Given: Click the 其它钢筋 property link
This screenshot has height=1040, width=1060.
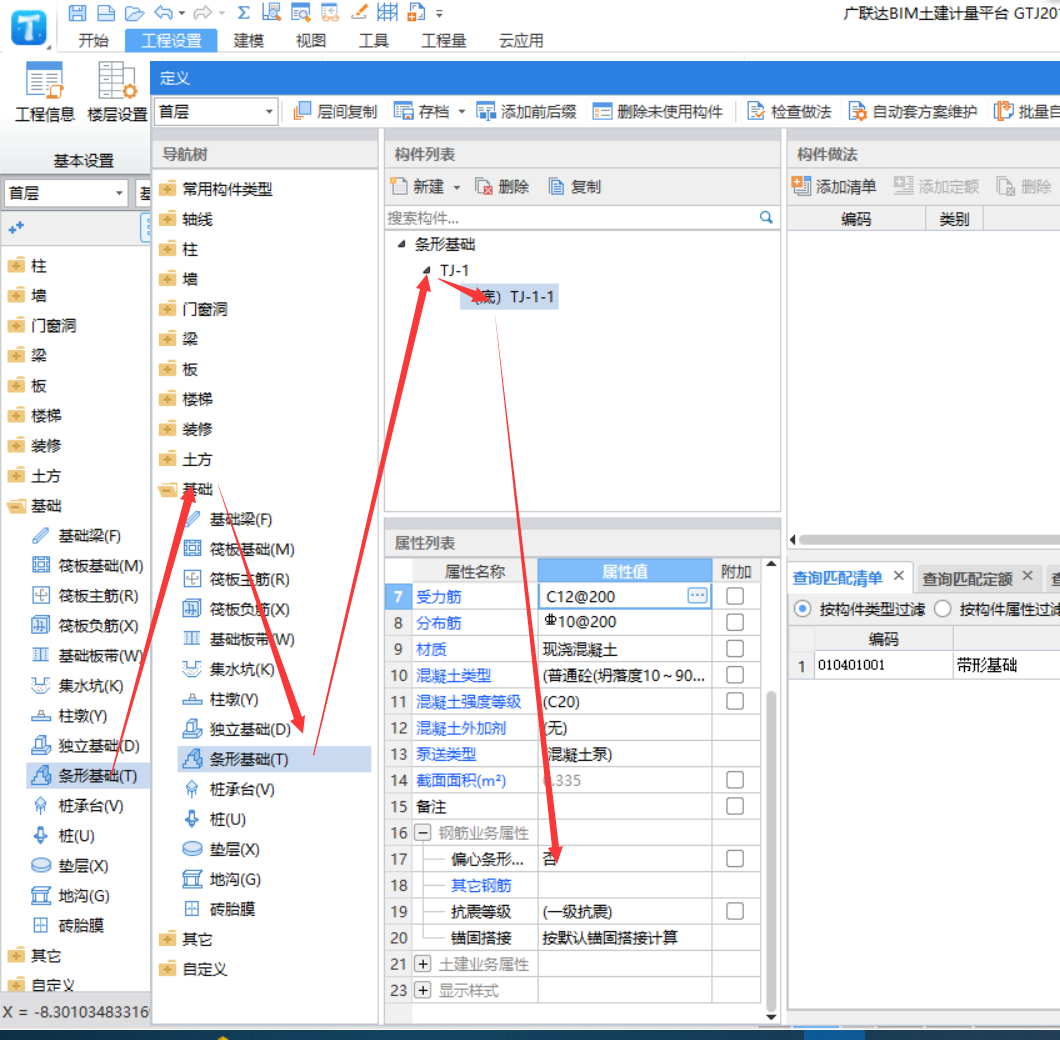Looking at the screenshot, I should click(481, 885).
